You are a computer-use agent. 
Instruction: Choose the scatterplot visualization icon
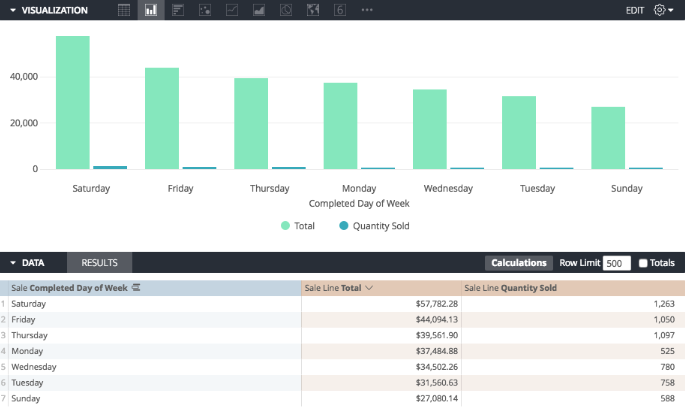(205, 10)
